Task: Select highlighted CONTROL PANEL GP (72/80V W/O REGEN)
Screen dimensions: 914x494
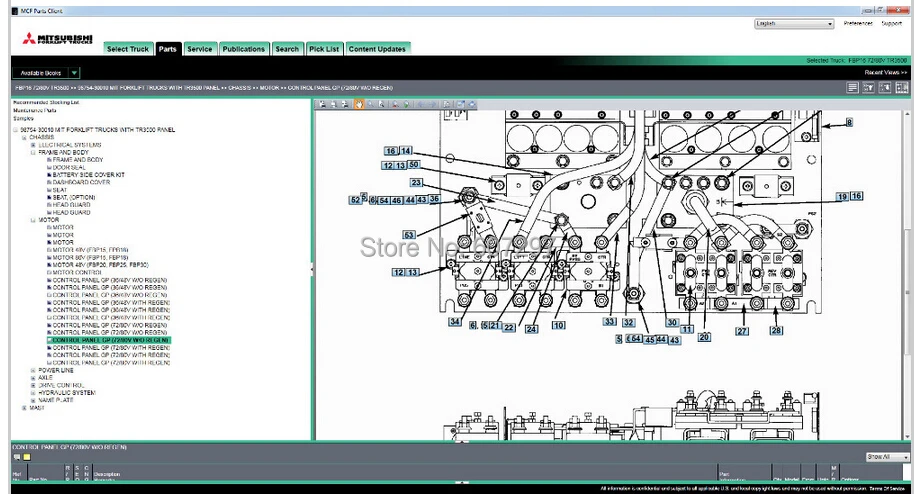Action: (x=111, y=340)
